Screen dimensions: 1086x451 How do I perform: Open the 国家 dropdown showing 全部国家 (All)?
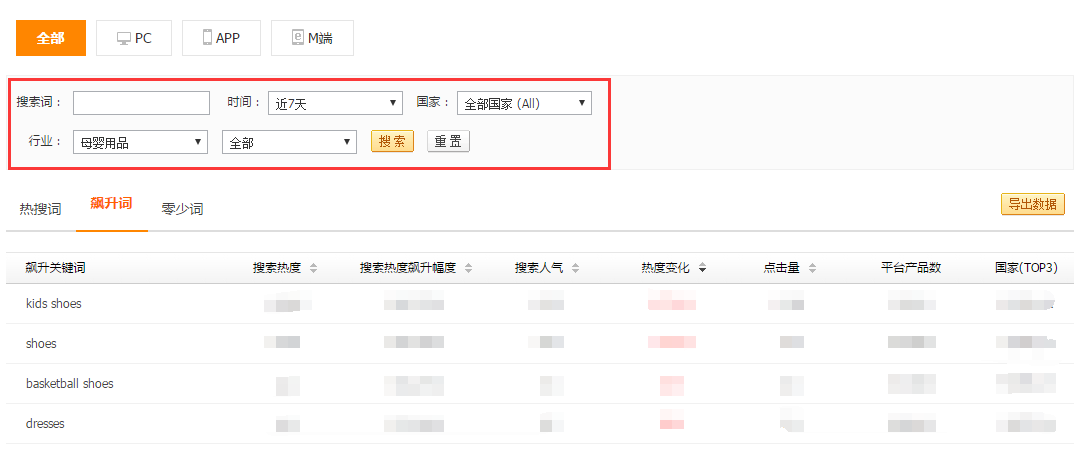[x=524, y=103]
